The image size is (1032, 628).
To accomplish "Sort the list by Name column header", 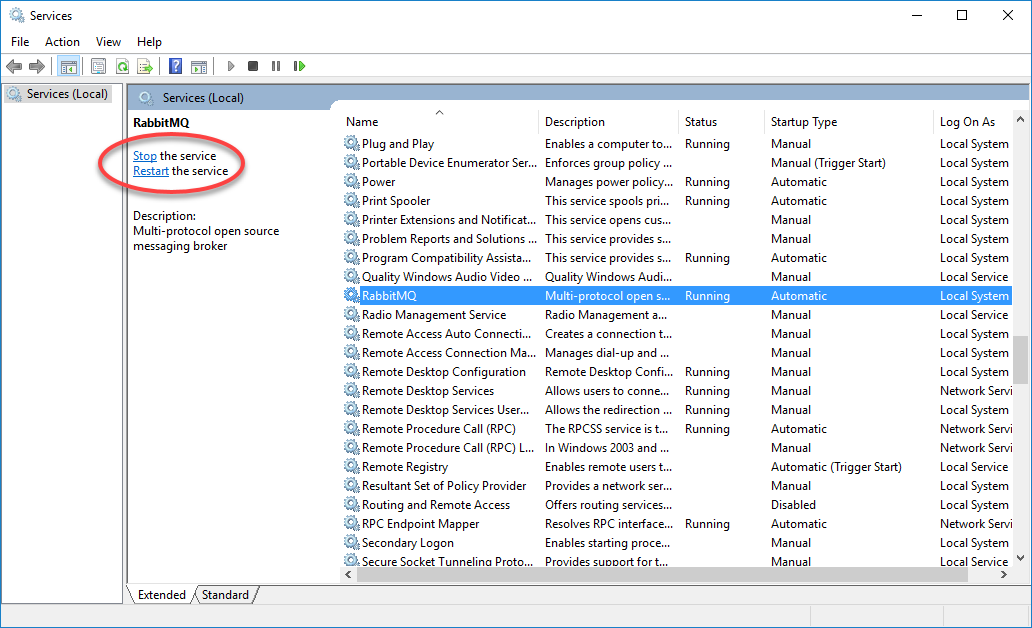I will coord(362,122).
